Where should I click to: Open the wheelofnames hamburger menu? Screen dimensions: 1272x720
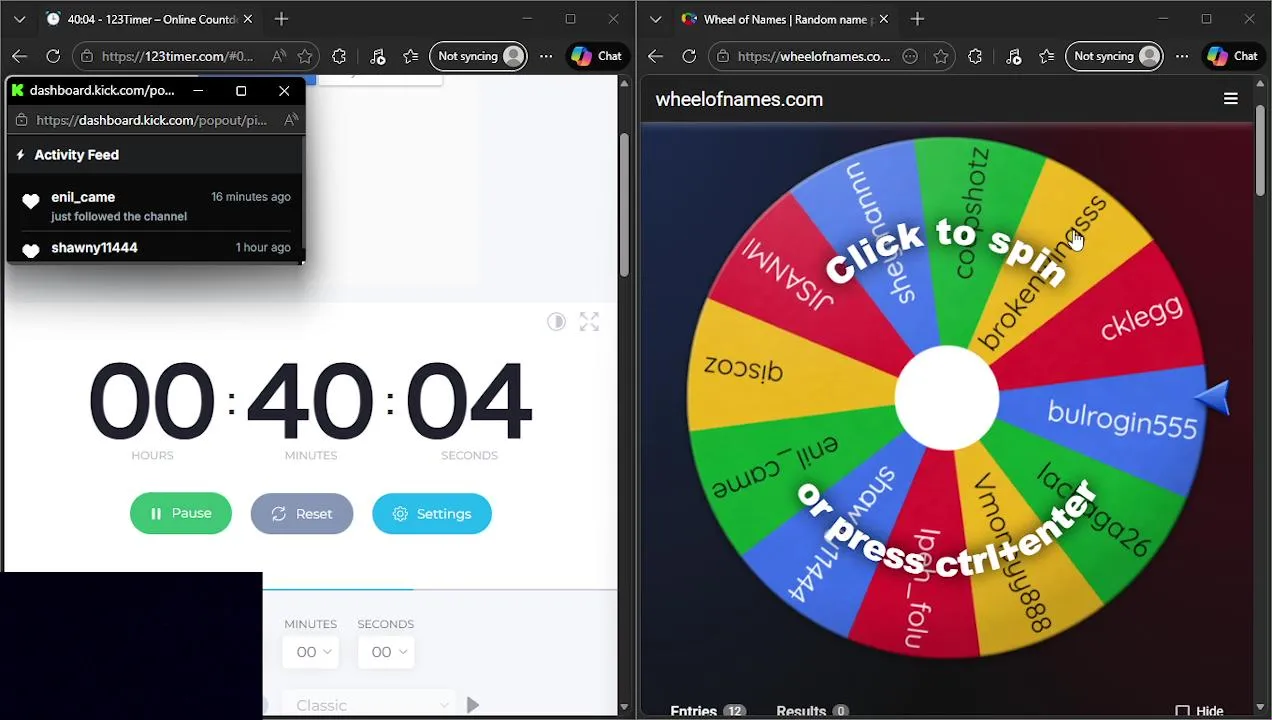[1231, 99]
